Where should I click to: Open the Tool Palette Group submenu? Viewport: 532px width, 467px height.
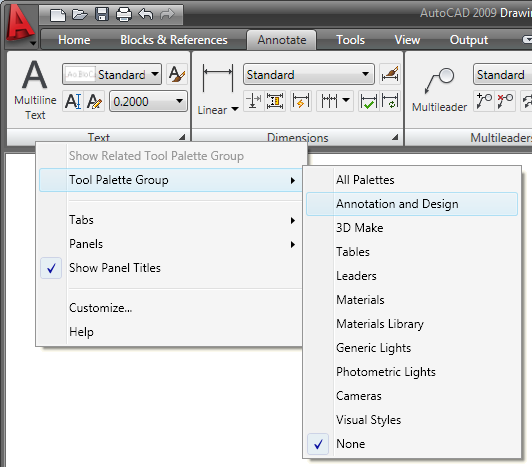pos(171,180)
